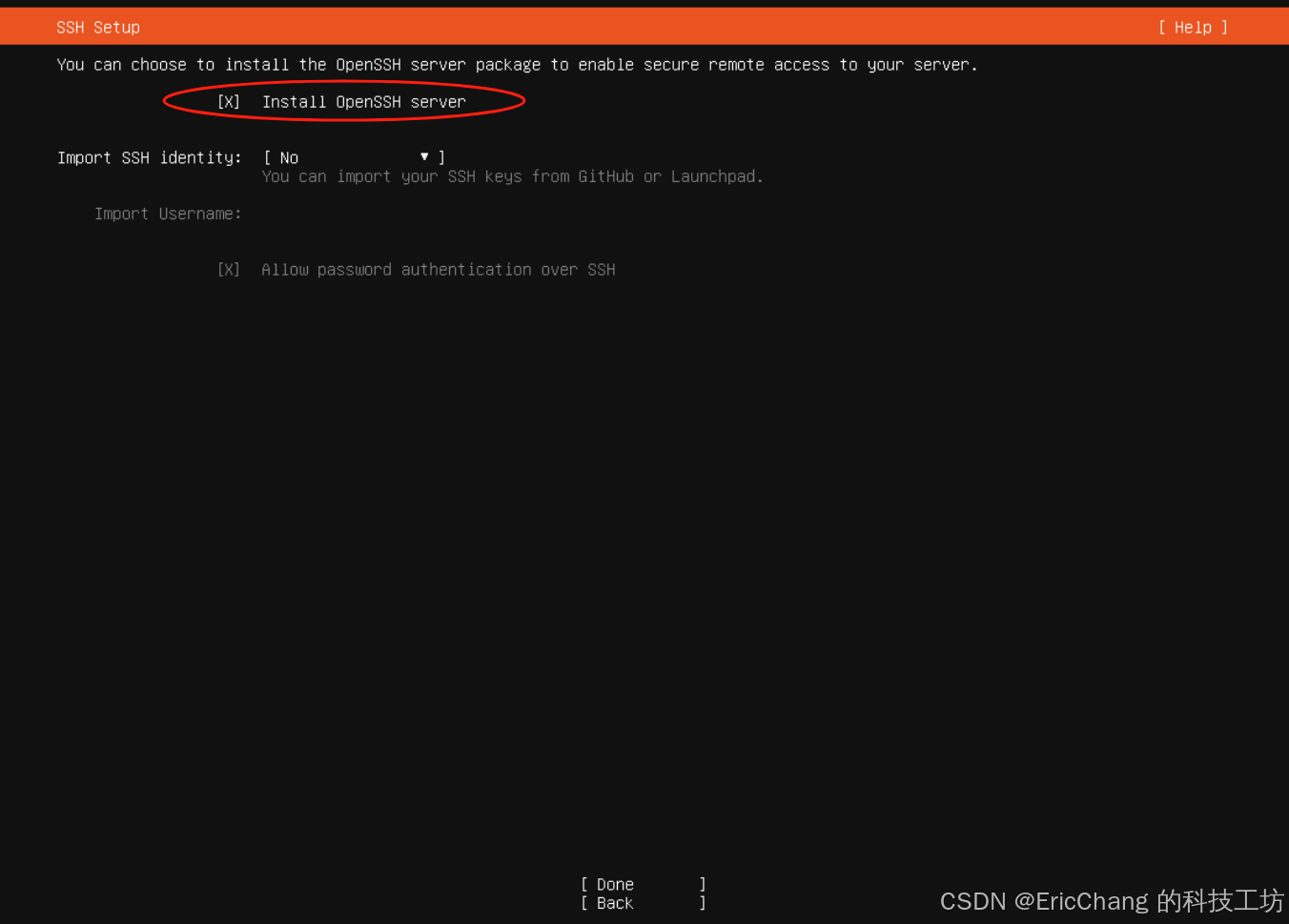Click the 'You can import your SSH keys' hint
This screenshot has height=924, width=1289.
513,176
